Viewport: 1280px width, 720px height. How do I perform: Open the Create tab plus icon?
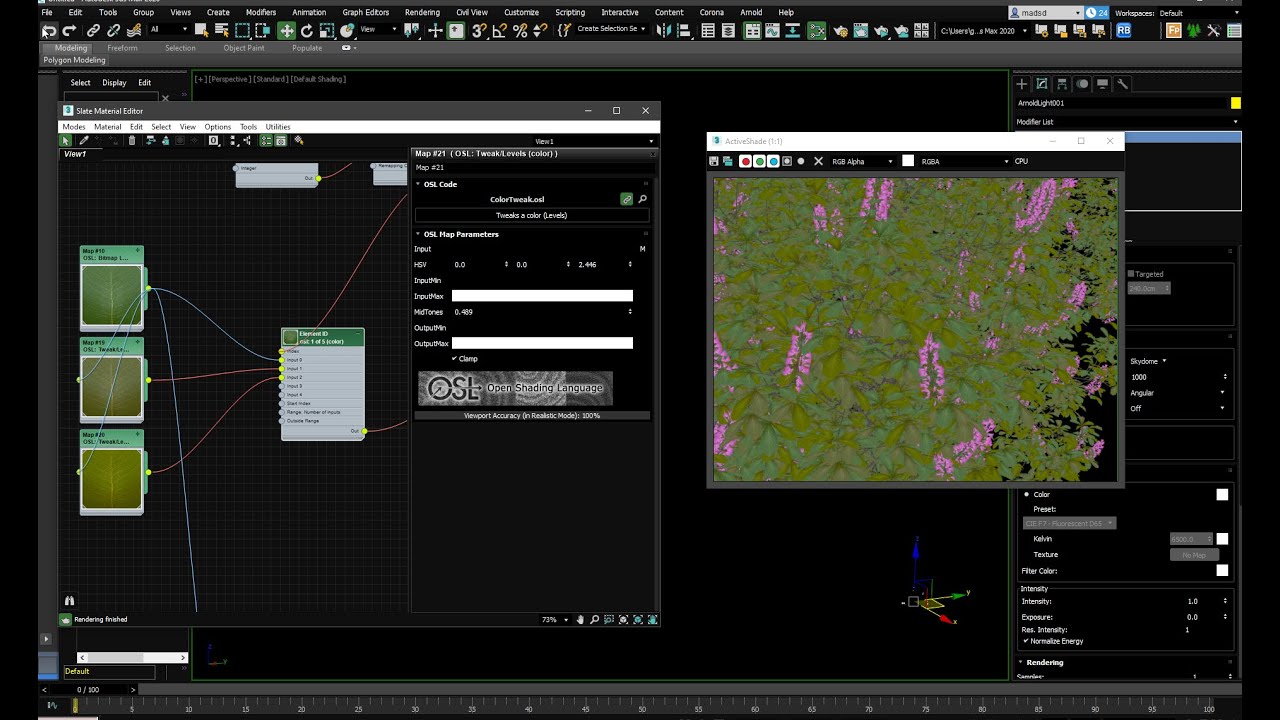click(1022, 84)
